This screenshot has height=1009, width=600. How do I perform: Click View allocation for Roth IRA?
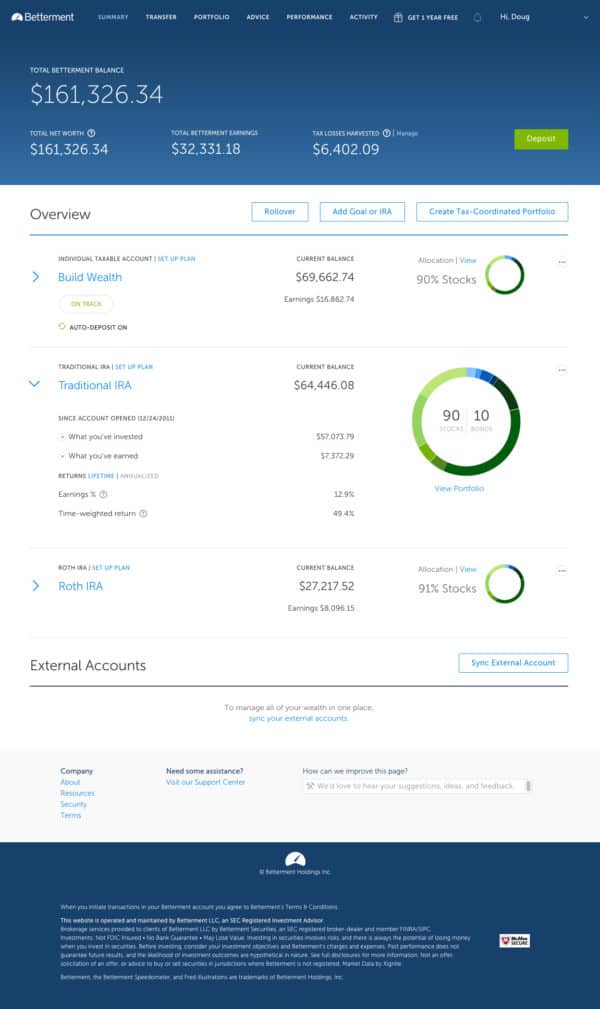pos(468,569)
